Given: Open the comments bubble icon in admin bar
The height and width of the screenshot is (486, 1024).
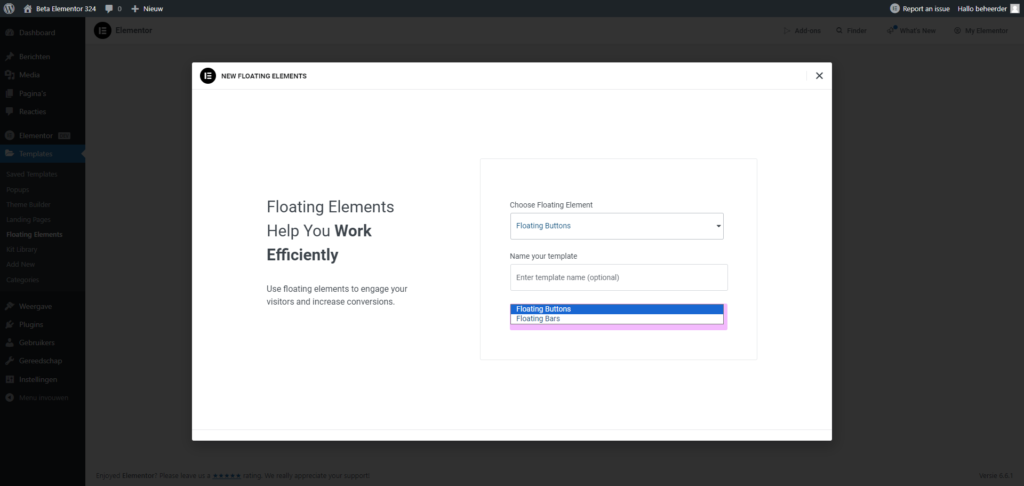Looking at the screenshot, I should point(109,8).
